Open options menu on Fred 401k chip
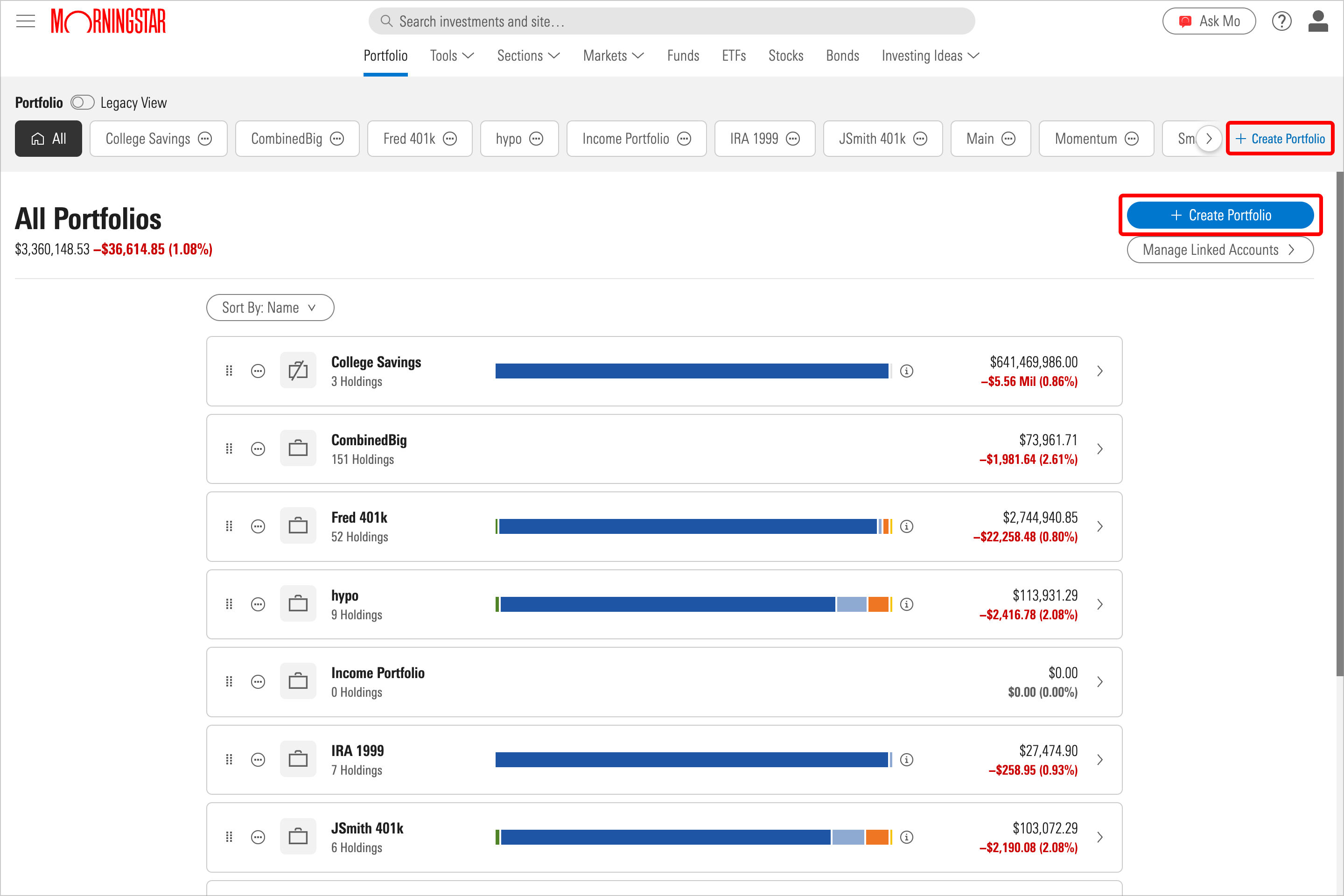The image size is (1344, 896). tap(450, 139)
